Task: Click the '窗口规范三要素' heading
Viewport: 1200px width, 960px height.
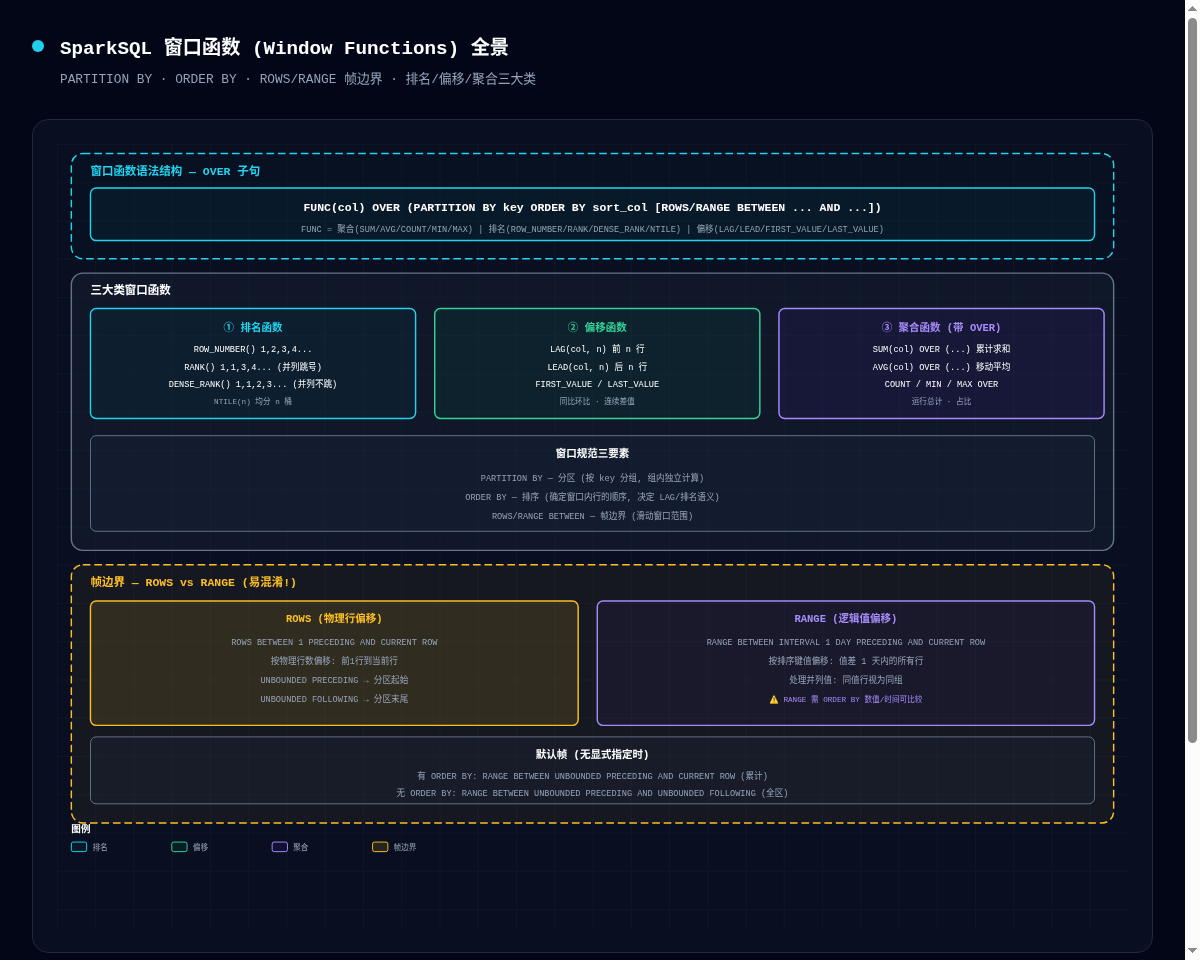Action: click(592, 453)
